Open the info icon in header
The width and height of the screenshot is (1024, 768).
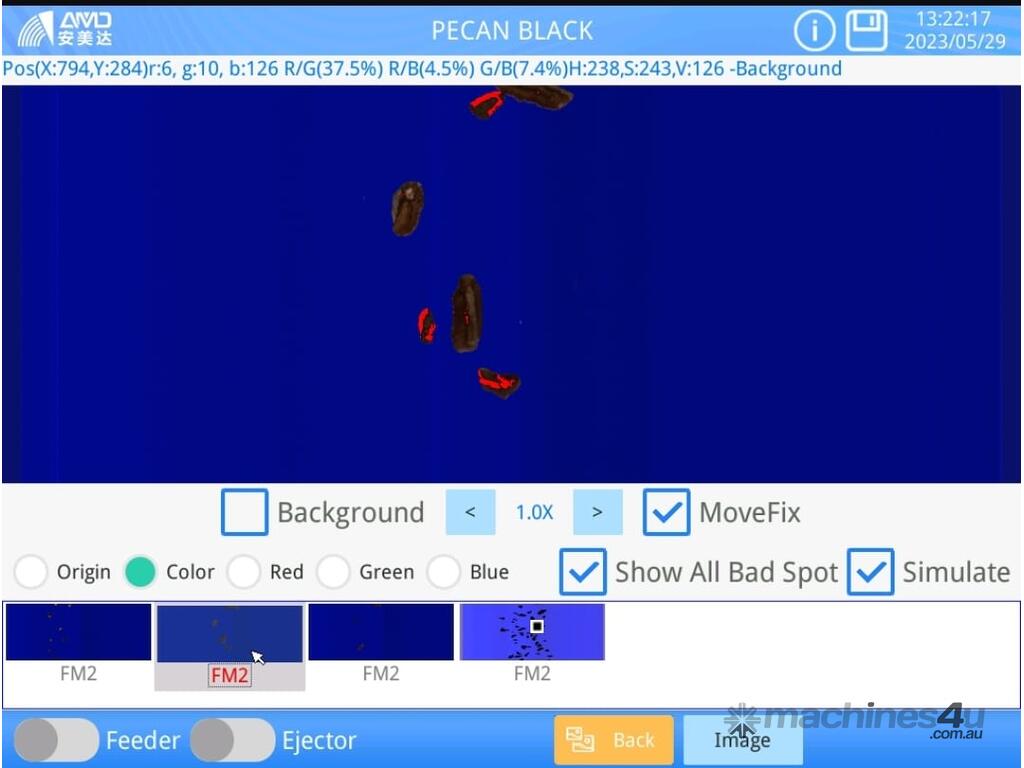point(814,31)
